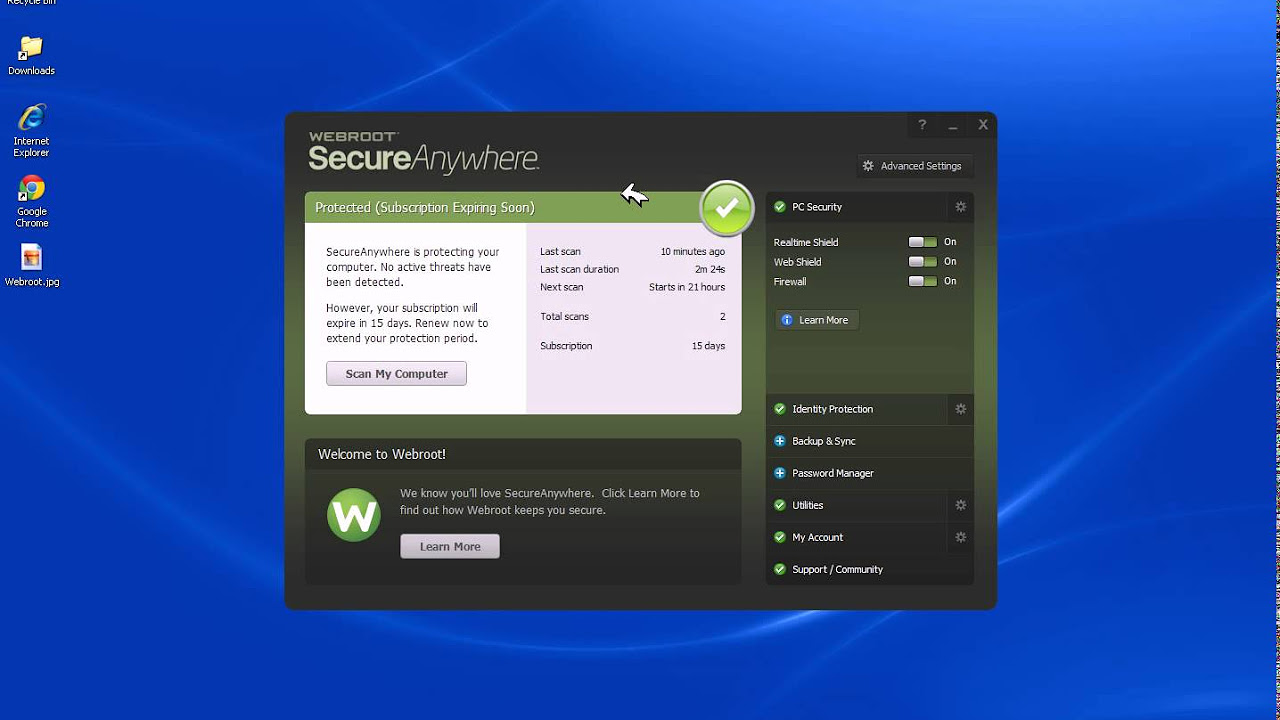Expand the Password Manager section
The width and height of the screenshot is (1280, 720).
click(x=870, y=473)
